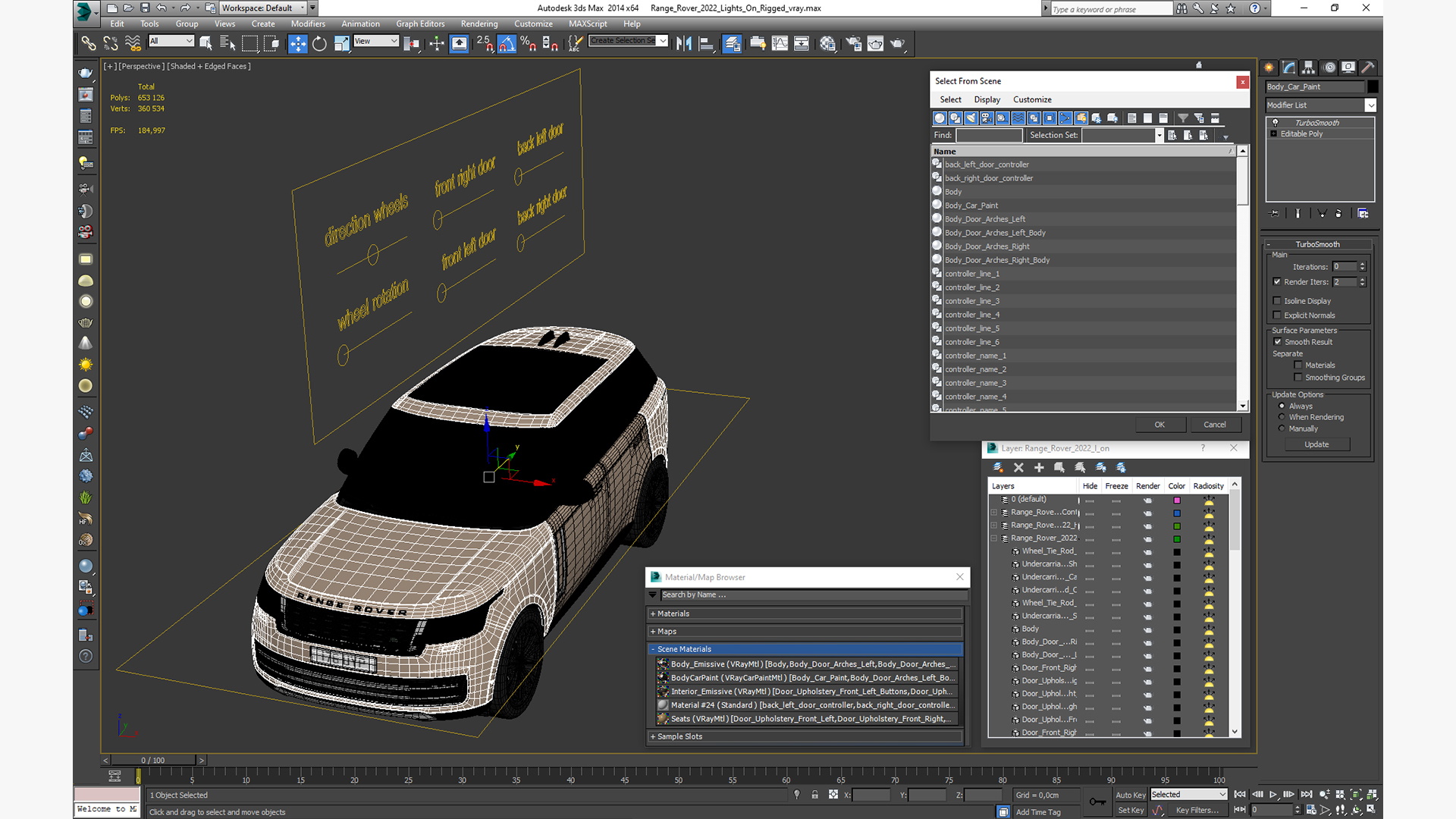The image size is (1456, 819).
Task: Open the Modifier List dropdown
Action: [x=1320, y=105]
